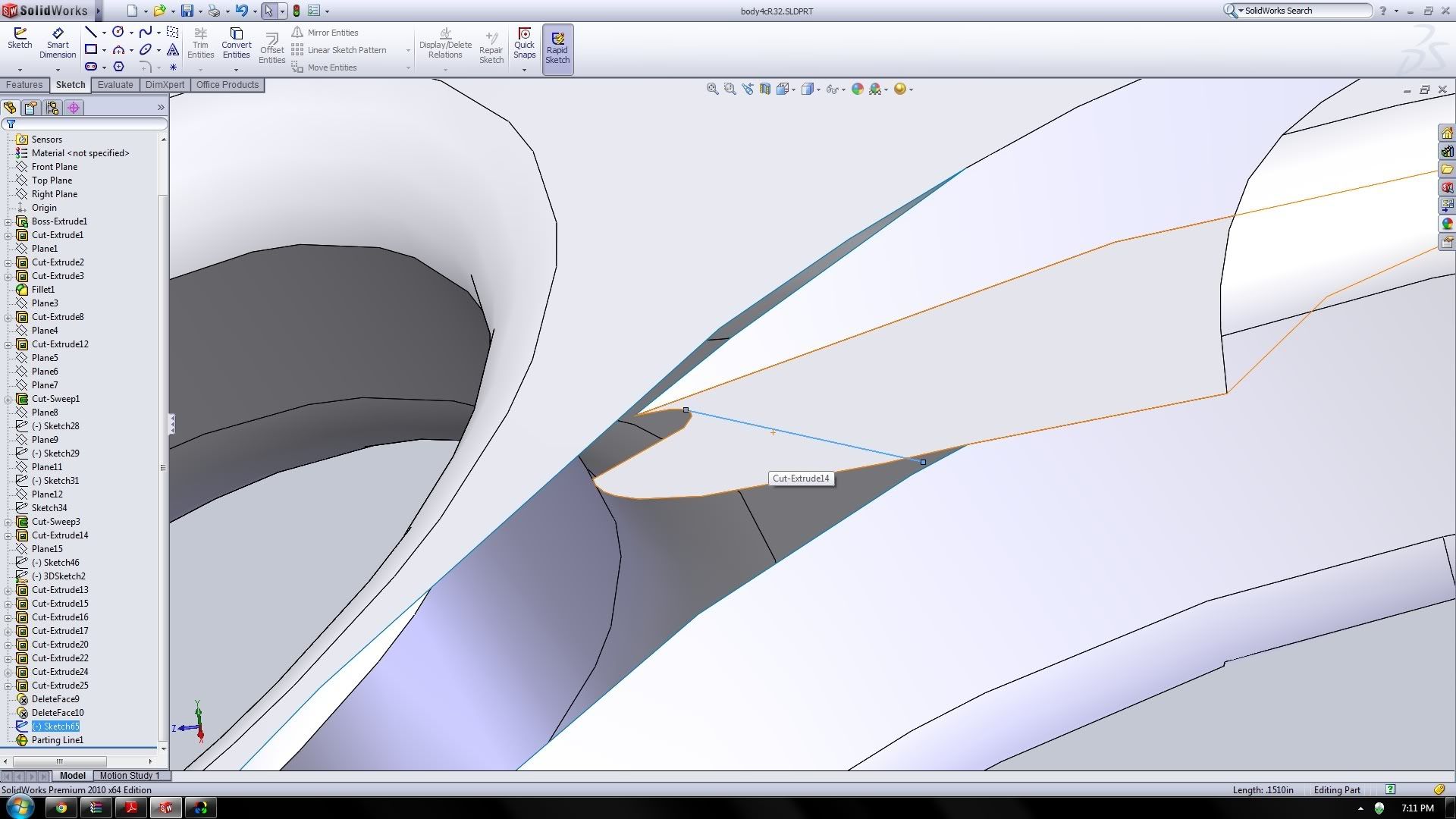
Task: Select the Straight Slot tool
Action: coord(91,67)
